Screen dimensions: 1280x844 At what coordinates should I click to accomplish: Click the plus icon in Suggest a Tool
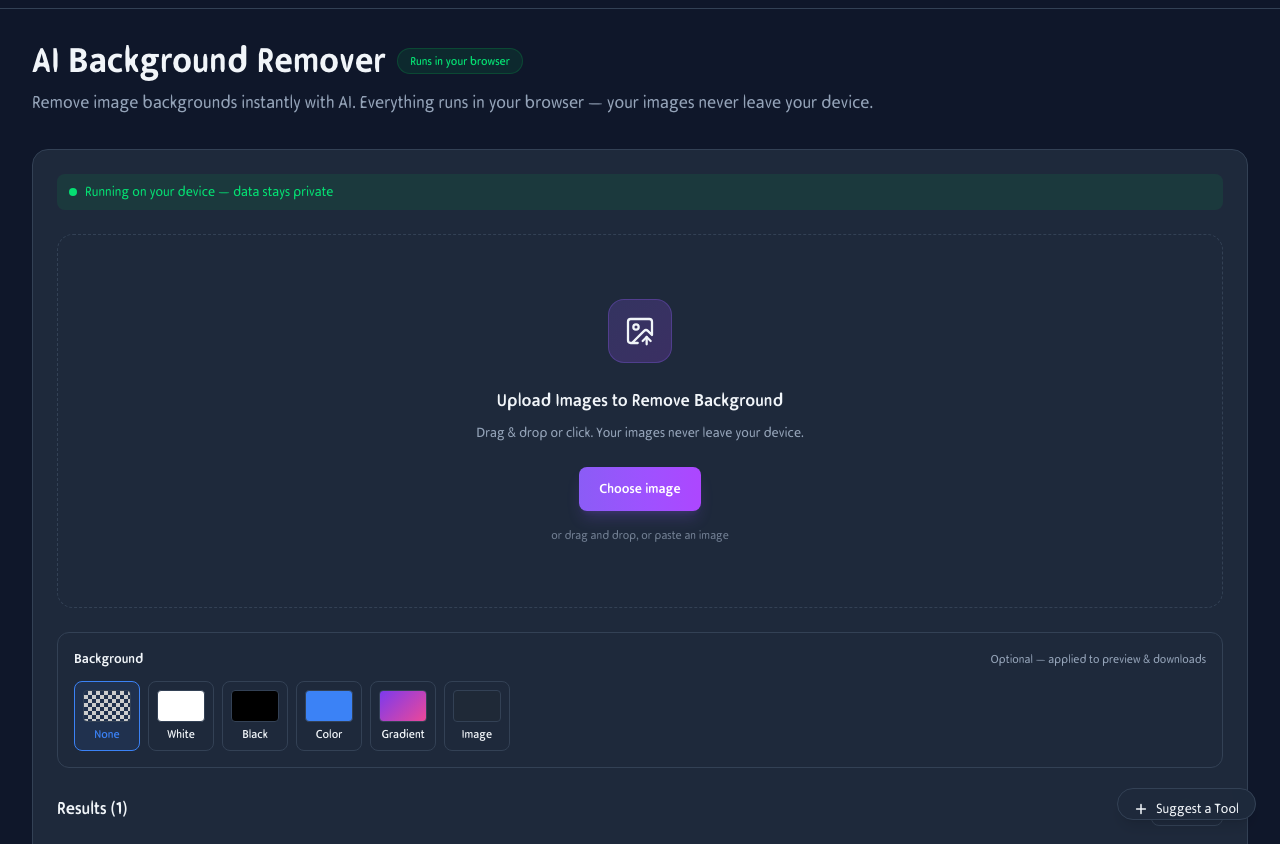coord(1141,809)
